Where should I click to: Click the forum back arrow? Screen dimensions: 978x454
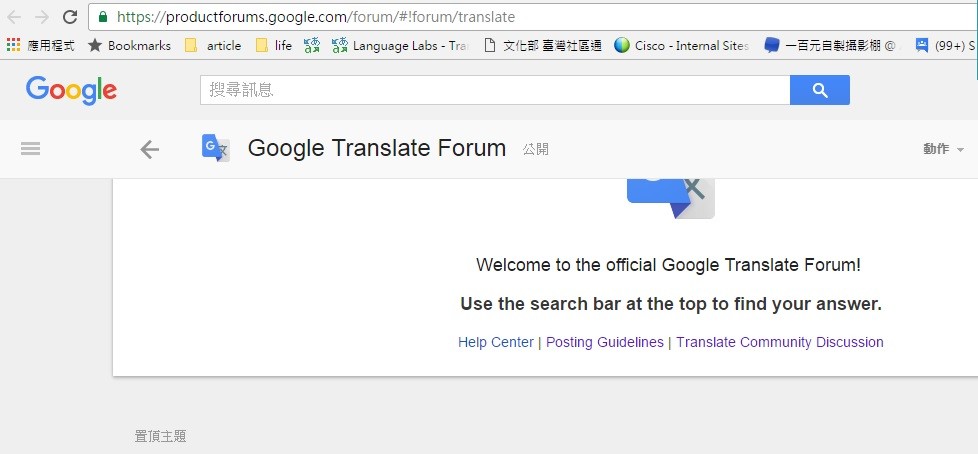click(x=150, y=149)
